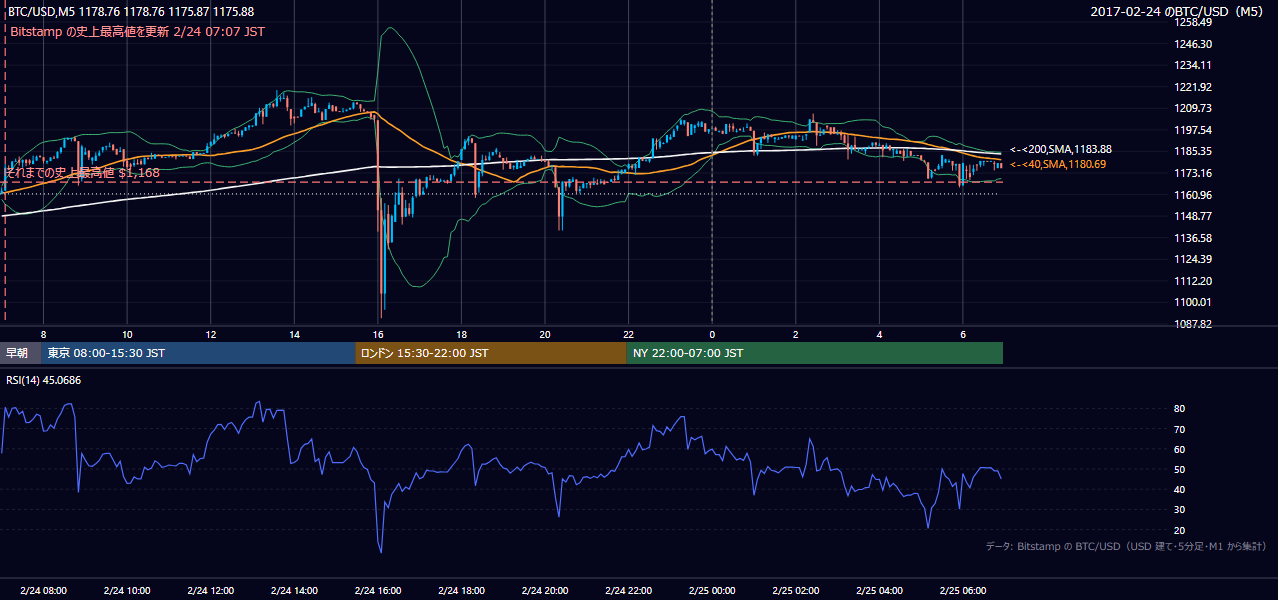Click hour label 12 under the price chart

(x=211, y=334)
